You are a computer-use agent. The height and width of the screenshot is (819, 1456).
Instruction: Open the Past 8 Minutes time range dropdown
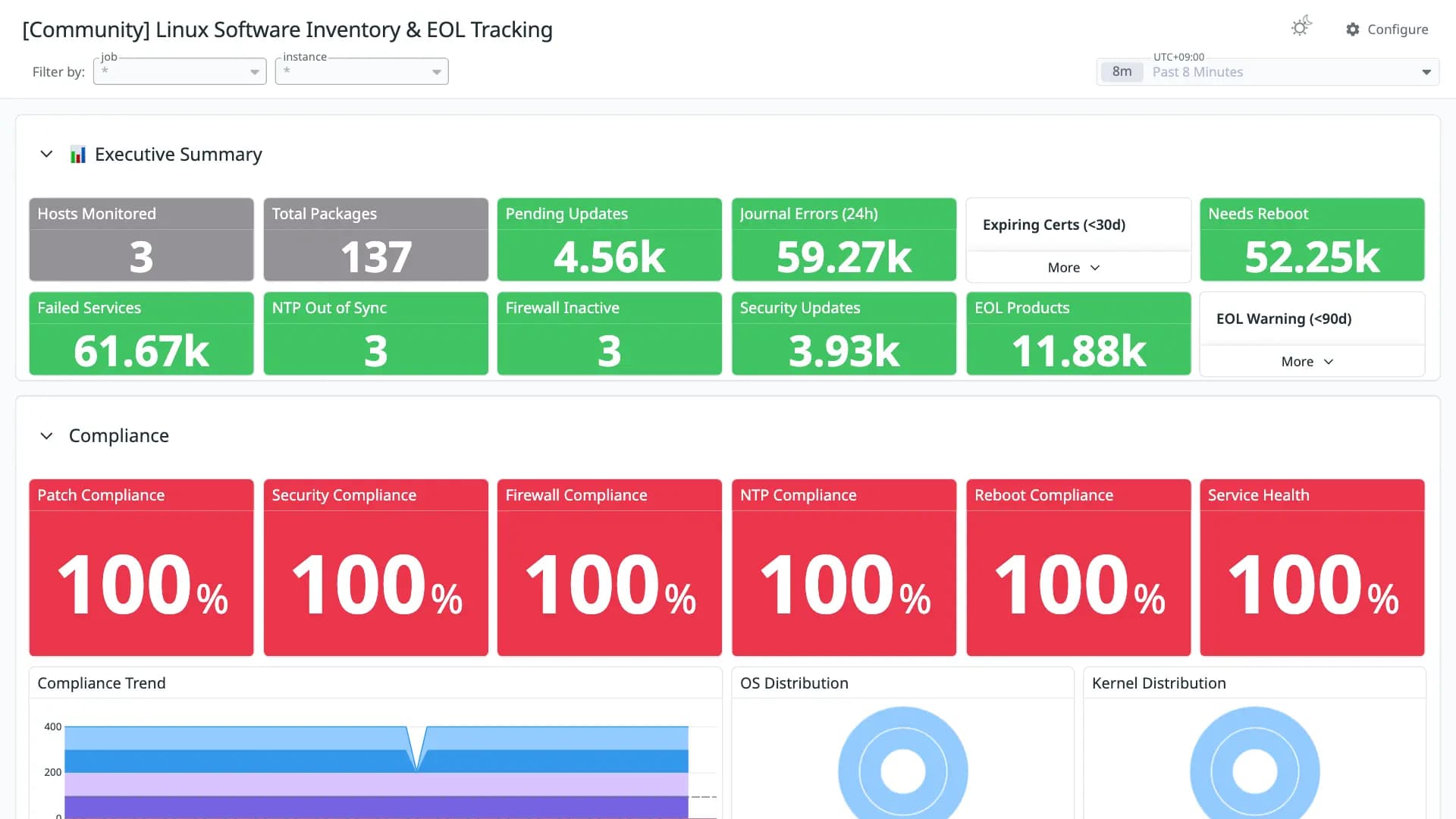(x=1268, y=72)
